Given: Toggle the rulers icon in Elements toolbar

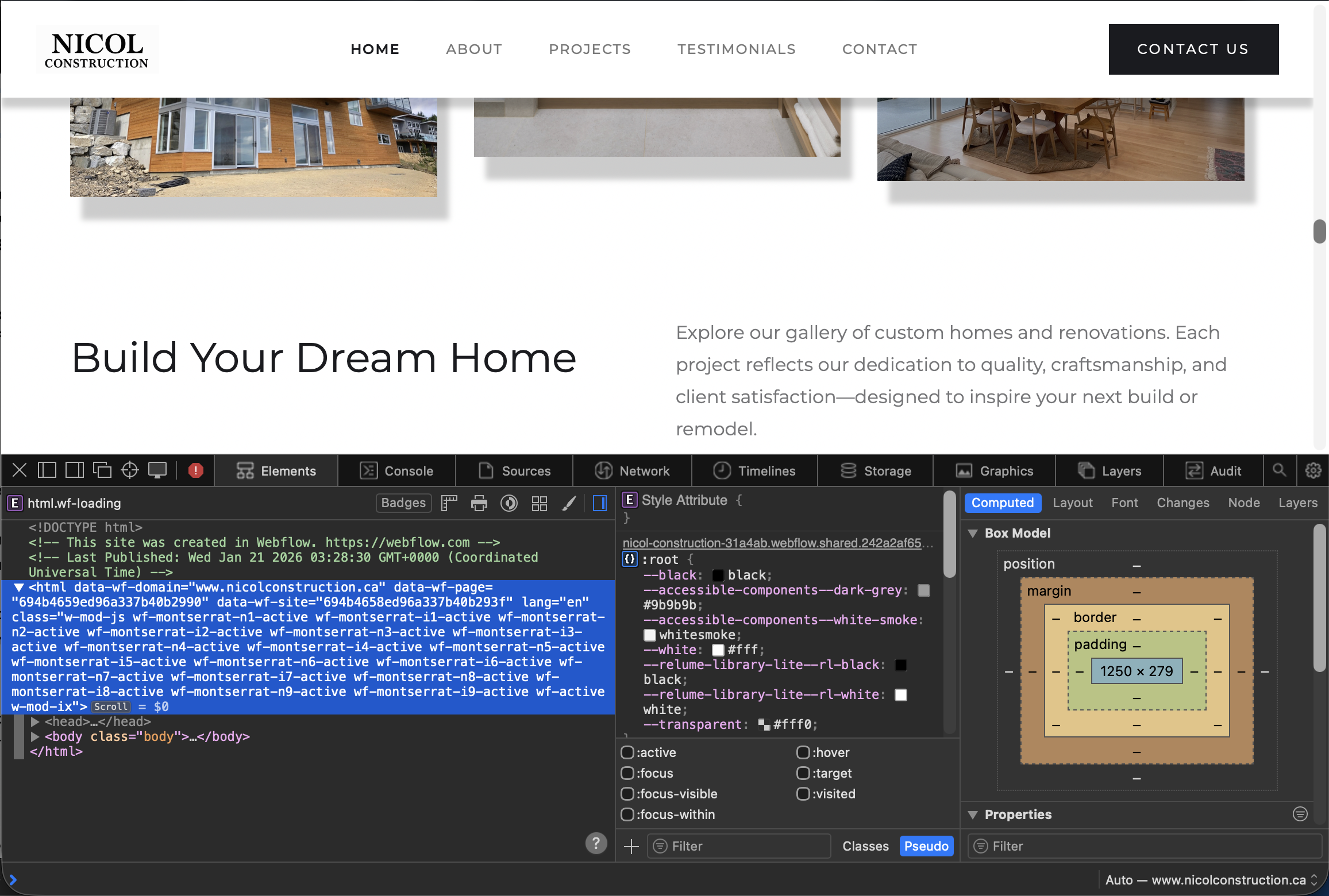Looking at the screenshot, I should pyautogui.click(x=449, y=504).
